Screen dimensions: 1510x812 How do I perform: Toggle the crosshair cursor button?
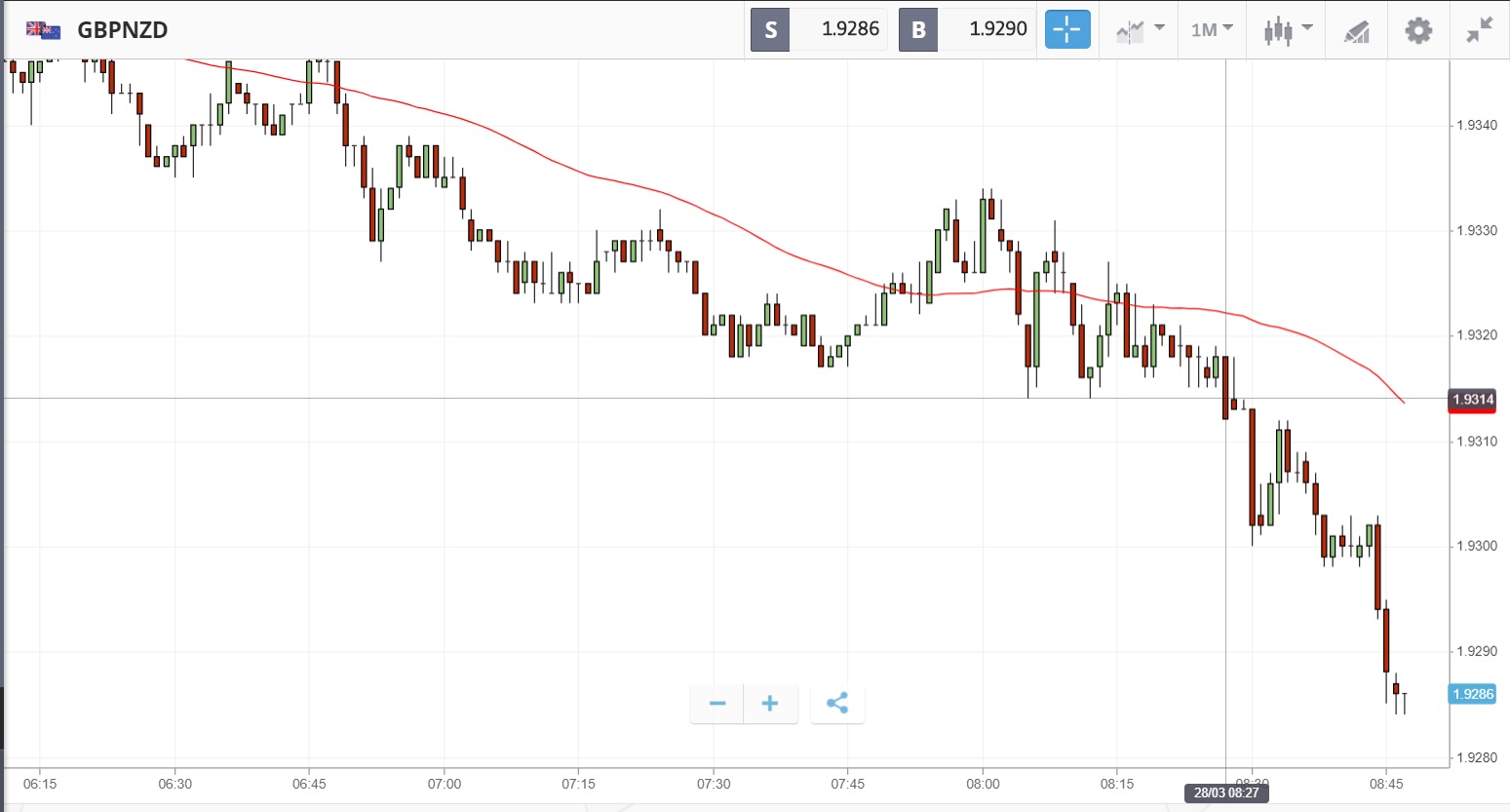tap(1067, 29)
